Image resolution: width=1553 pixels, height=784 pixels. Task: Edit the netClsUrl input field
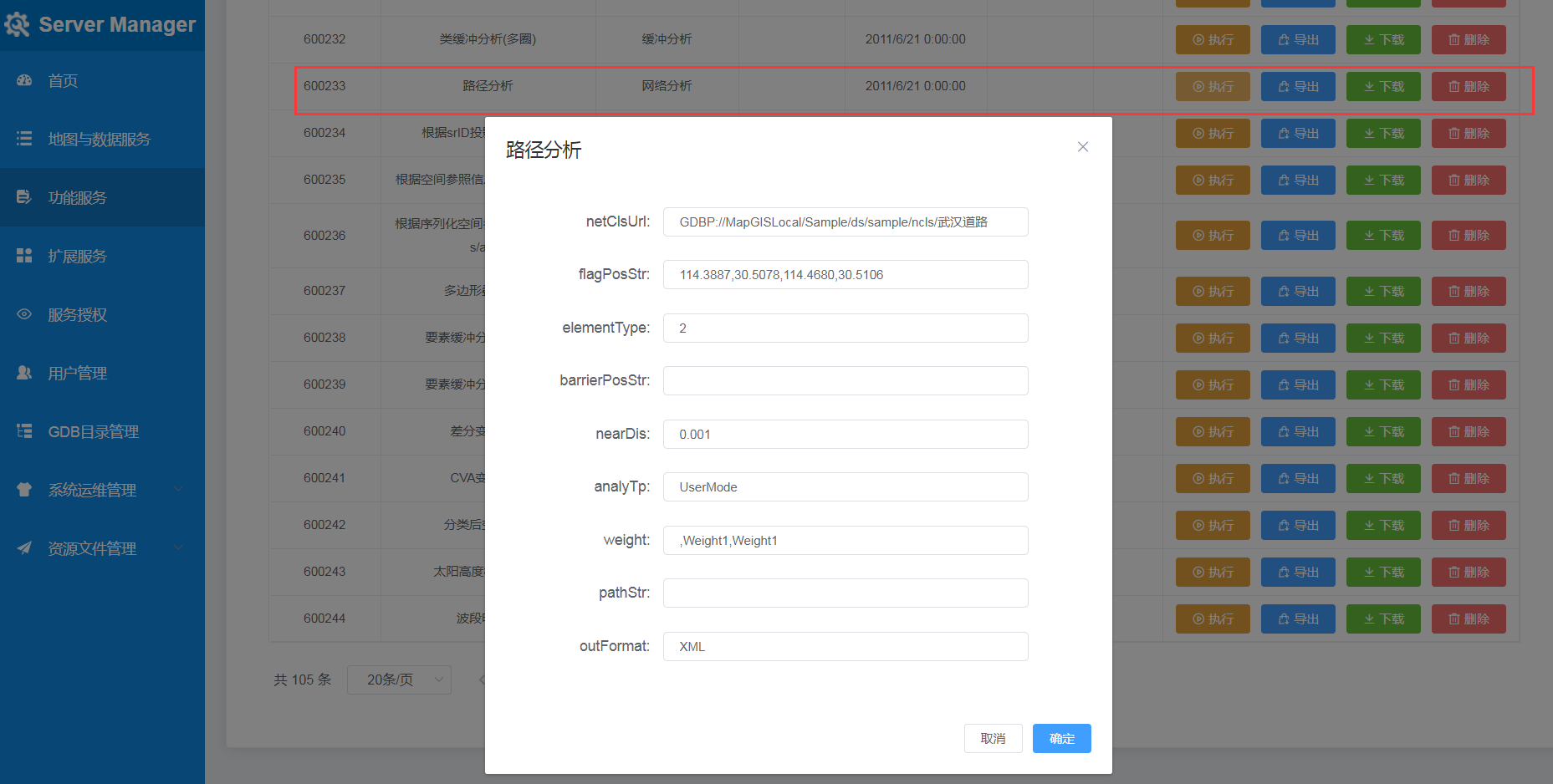(x=845, y=222)
